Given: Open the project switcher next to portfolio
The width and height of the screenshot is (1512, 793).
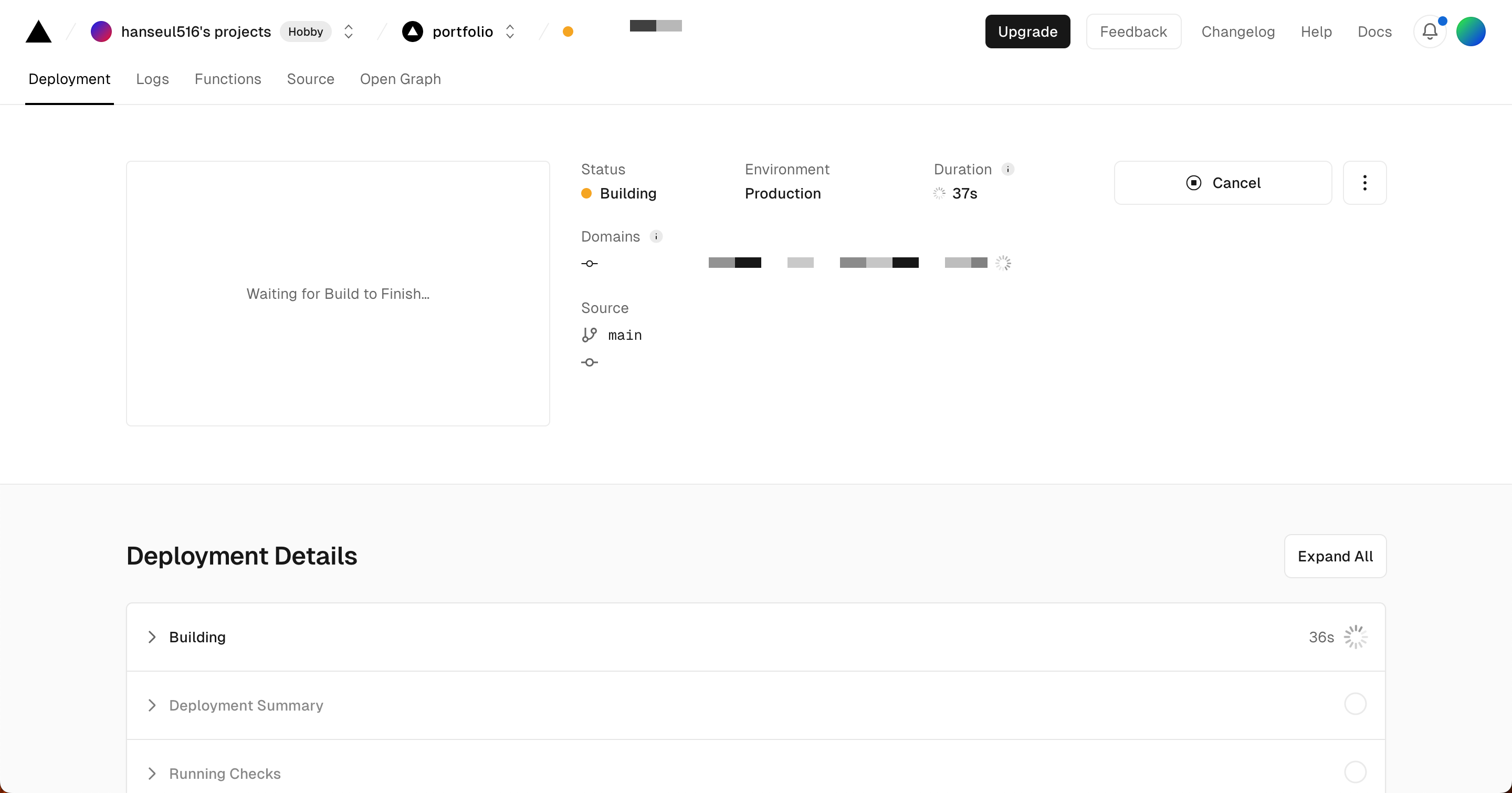Looking at the screenshot, I should click(509, 32).
